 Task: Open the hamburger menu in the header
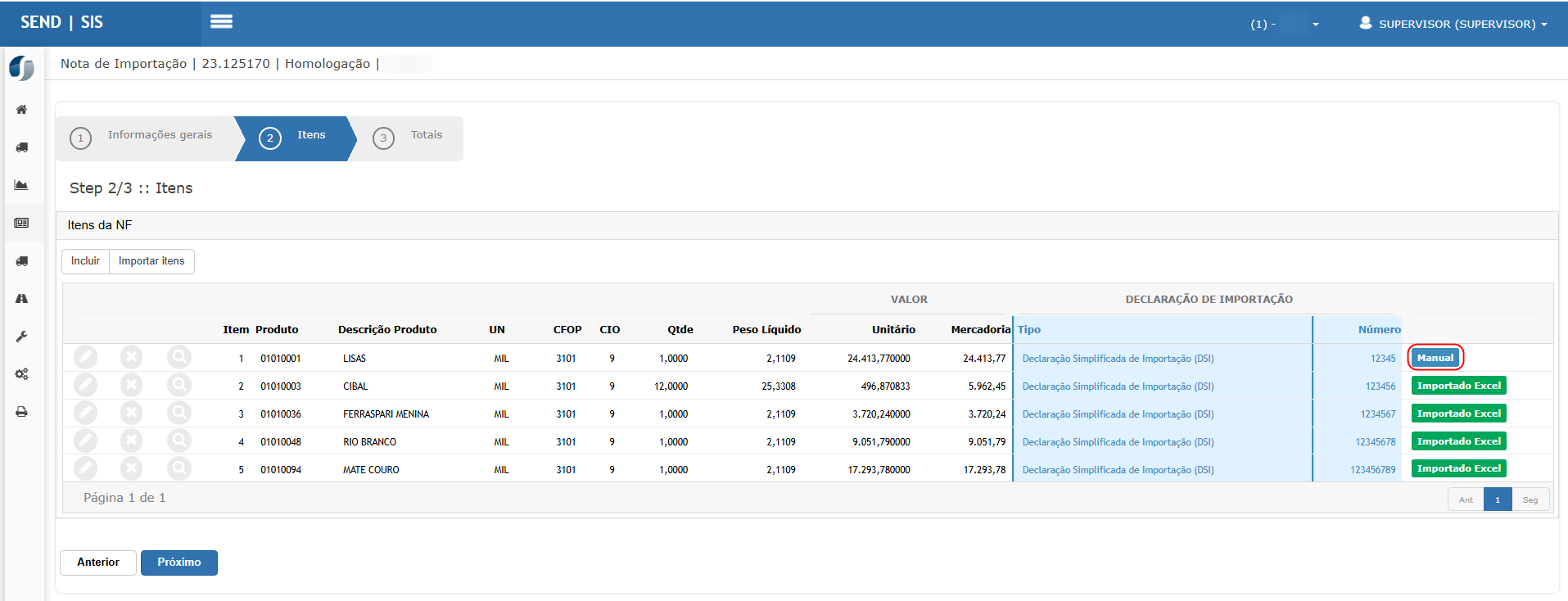(221, 22)
